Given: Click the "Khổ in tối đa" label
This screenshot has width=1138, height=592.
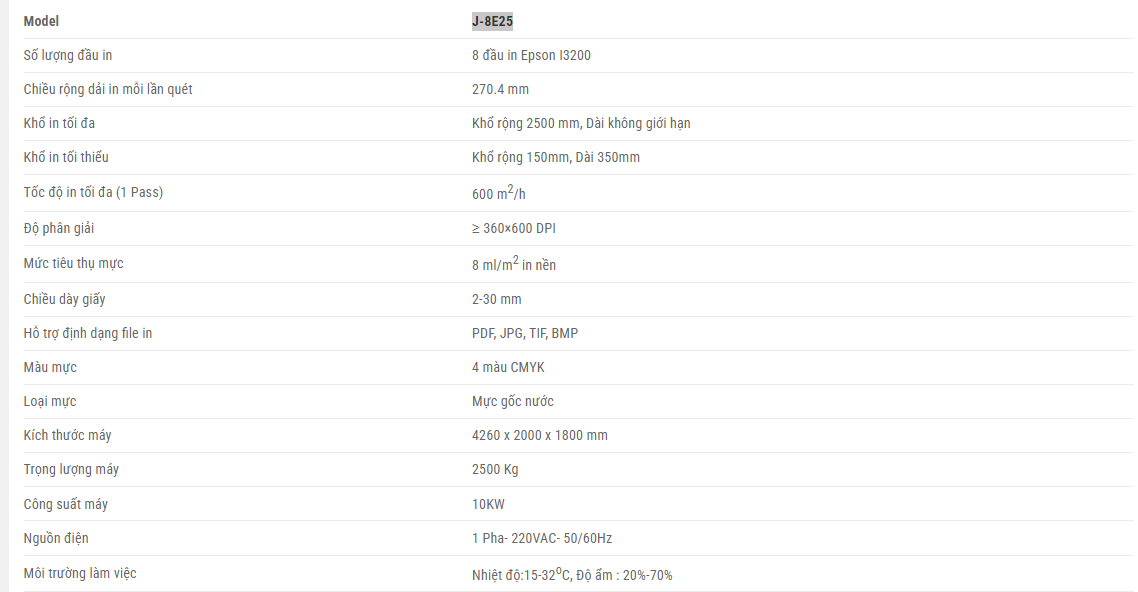Looking at the screenshot, I should (60, 123).
